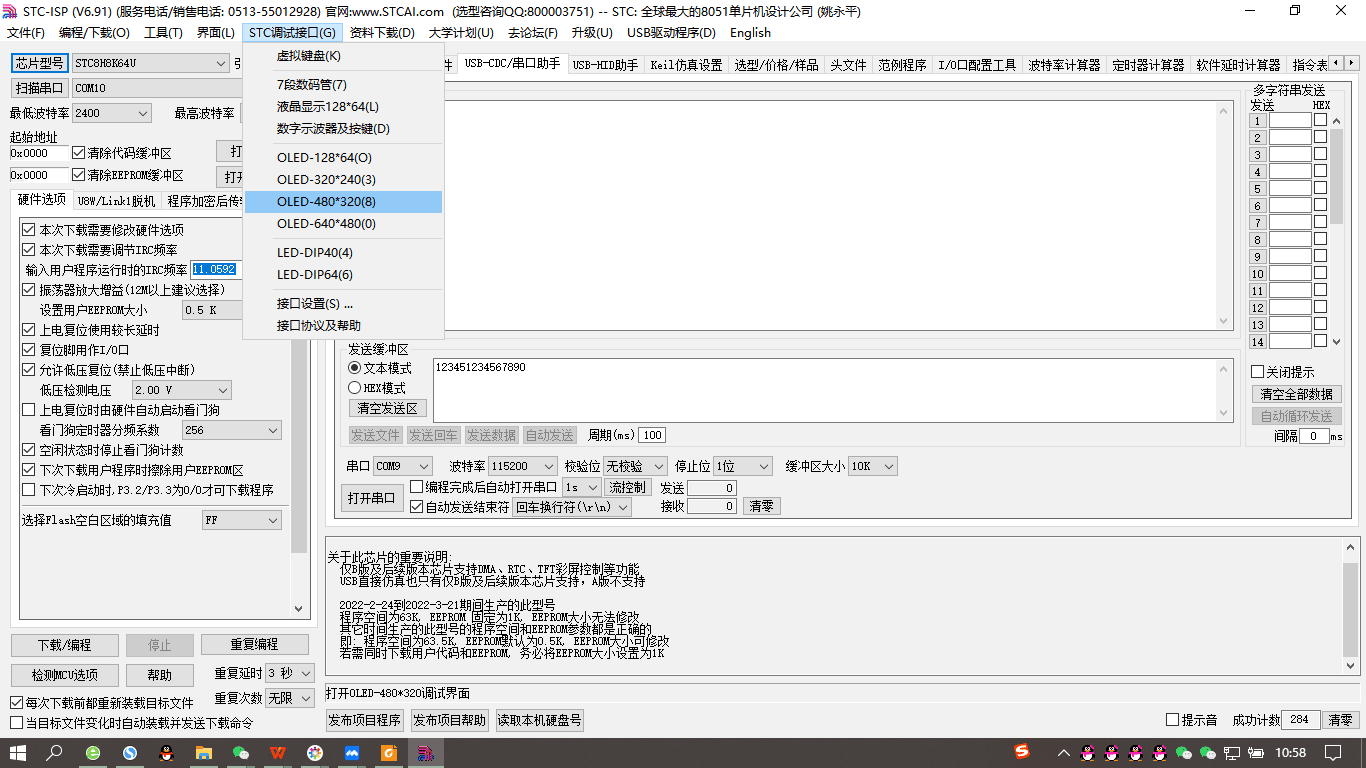Toggle 清除代码缓冲区 checkbox

pyautogui.click(x=79, y=153)
